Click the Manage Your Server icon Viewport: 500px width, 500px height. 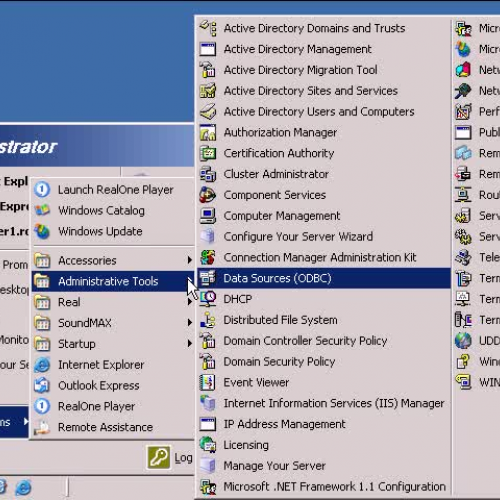pos(208,466)
